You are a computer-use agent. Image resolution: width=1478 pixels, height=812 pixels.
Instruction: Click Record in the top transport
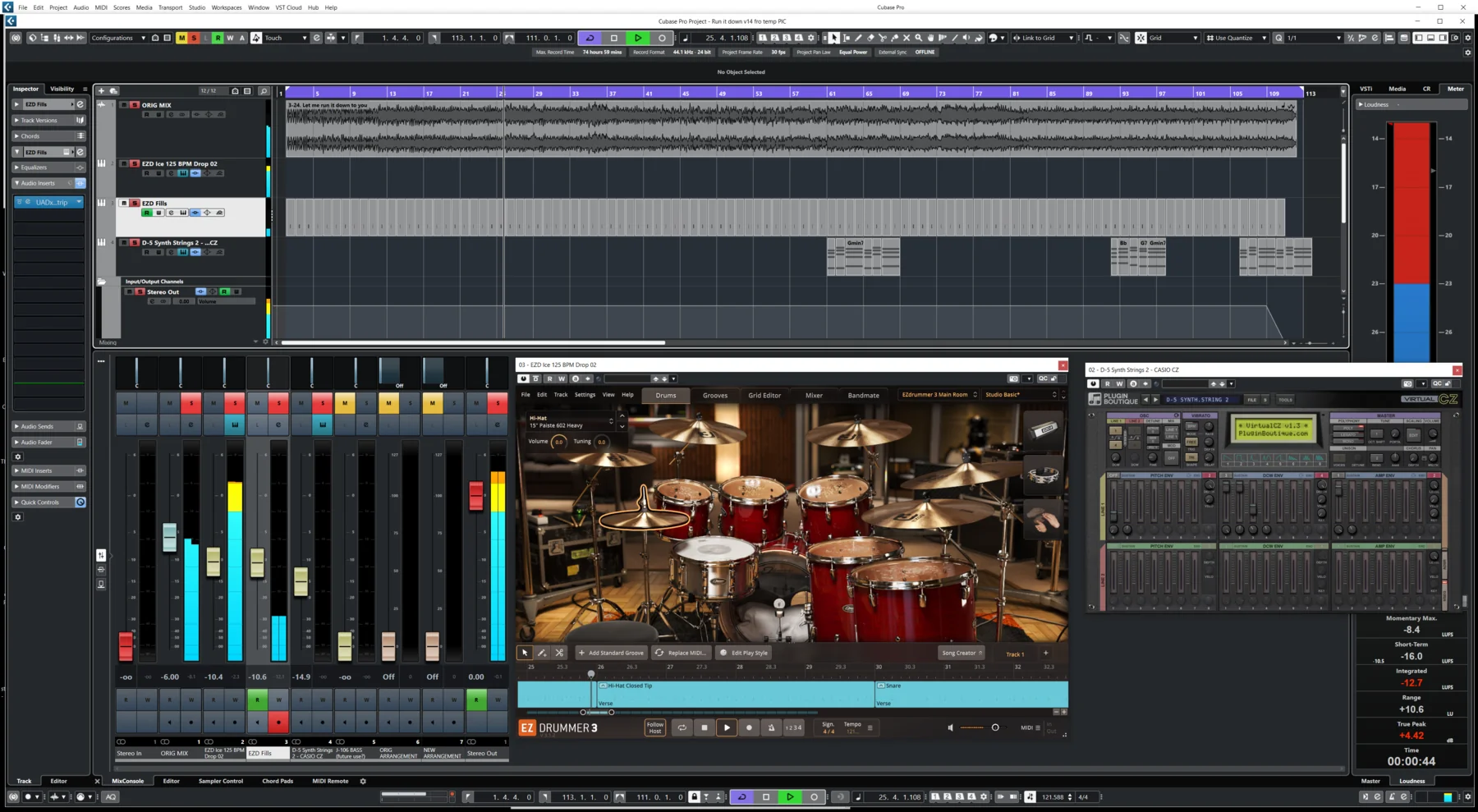click(x=662, y=38)
